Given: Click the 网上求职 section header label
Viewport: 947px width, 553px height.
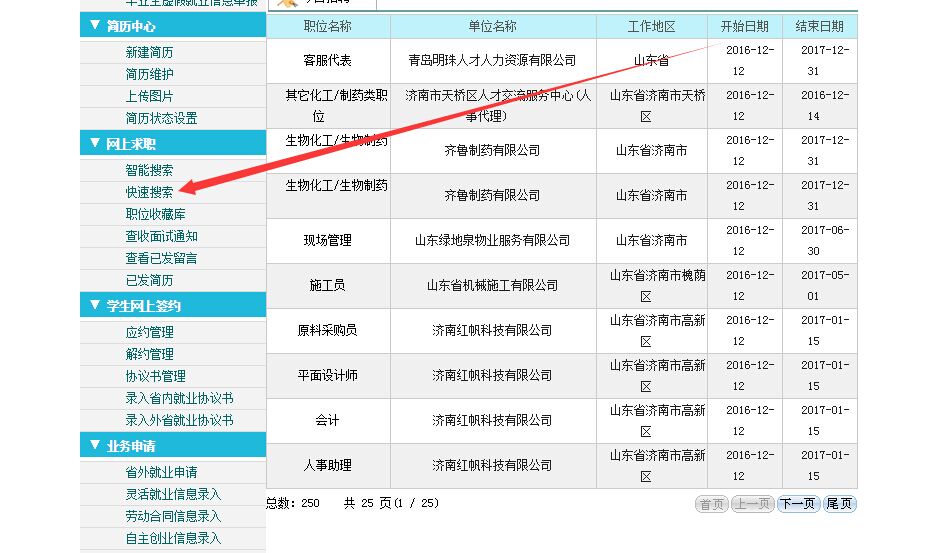Looking at the screenshot, I should pyautogui.click(x=131, y=144).
